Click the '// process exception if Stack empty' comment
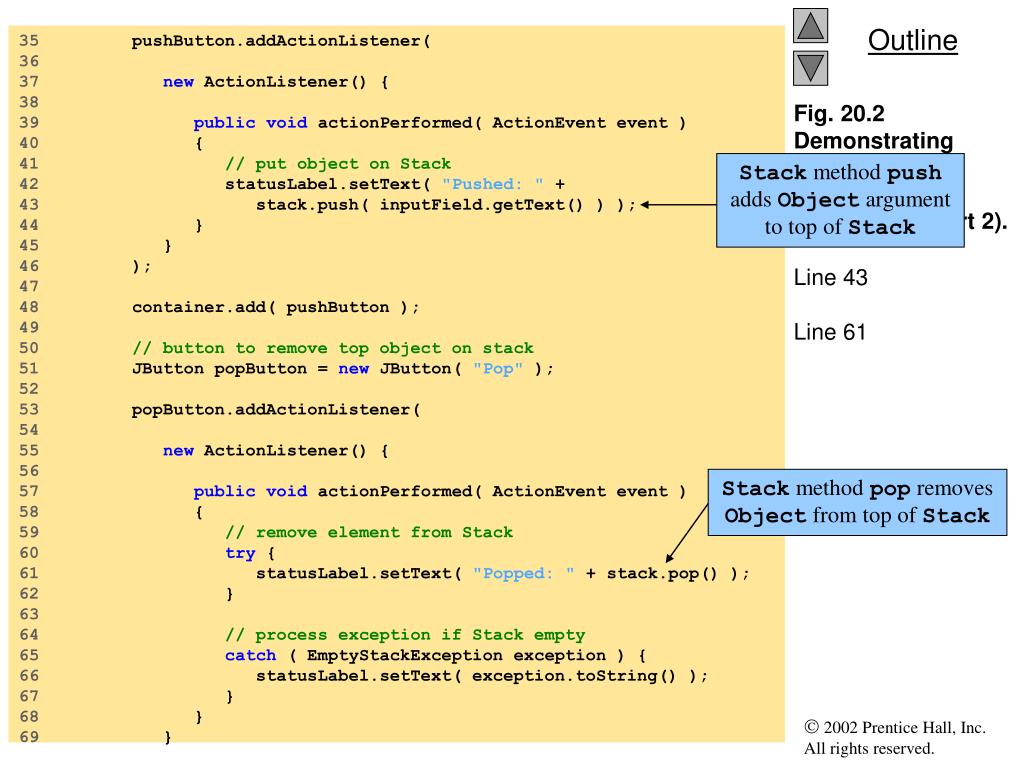1024x768 pixels. [x=405, y=635]
